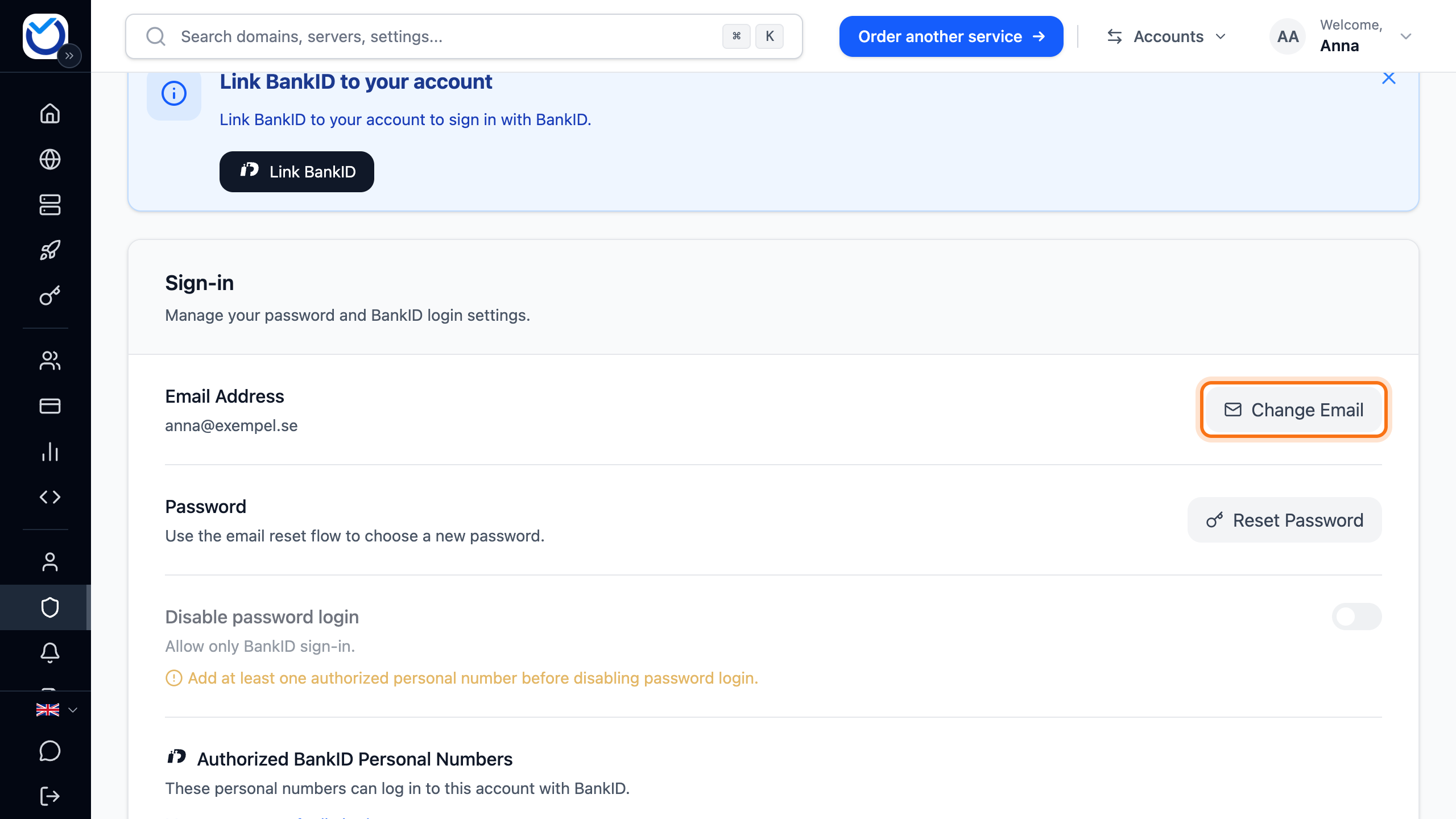The height and width of the screenshot is (819, 1456).
Task: Open the statistics bar chart icon
Action: point(50,452)
